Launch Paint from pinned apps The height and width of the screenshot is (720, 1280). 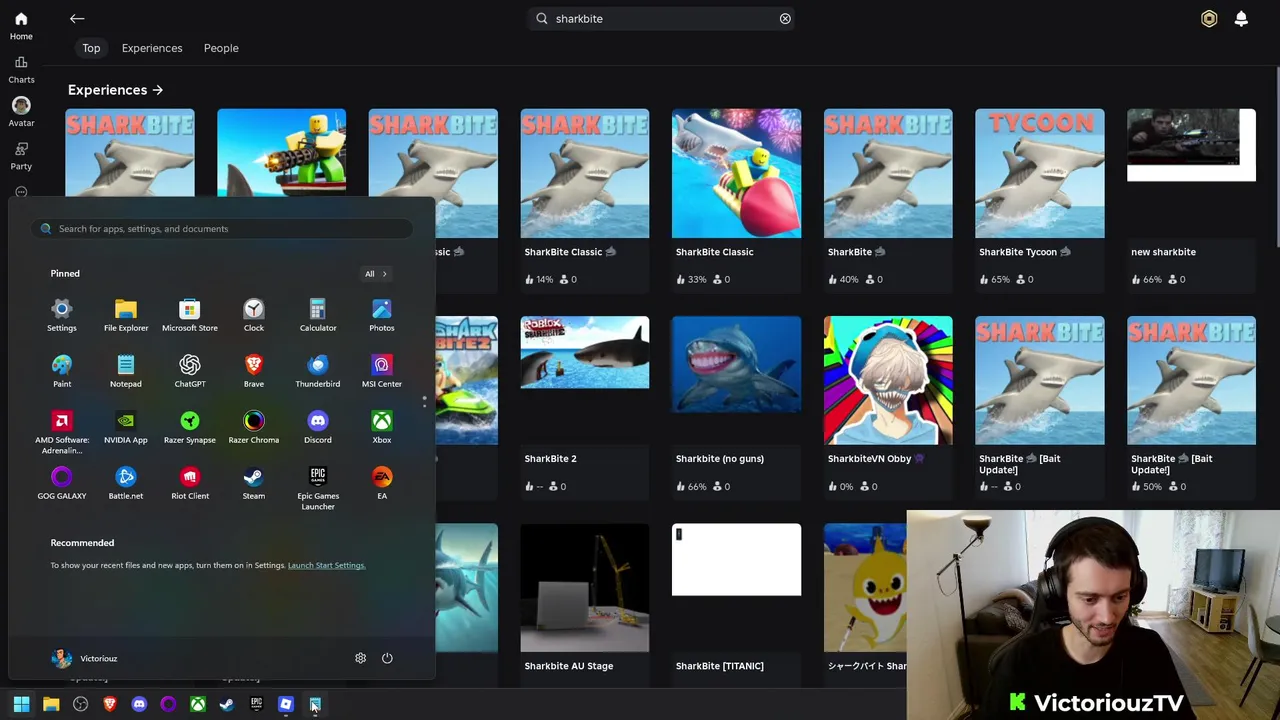click(62, 371)
